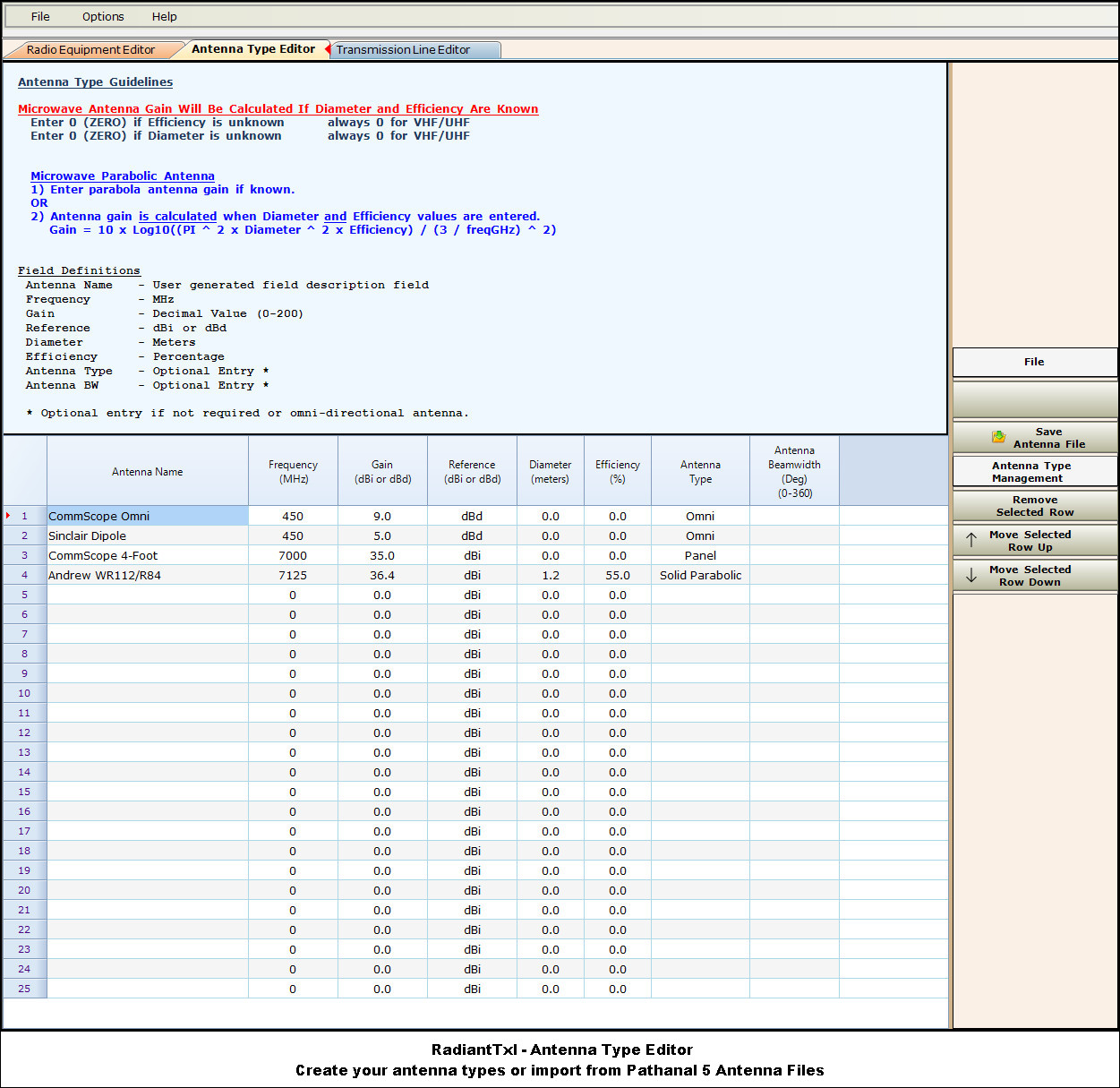The width and height of the screenshot is (1120, 1088).
Task: Click the up arrow for Move Selected Row Up
Action: point(971,540)
